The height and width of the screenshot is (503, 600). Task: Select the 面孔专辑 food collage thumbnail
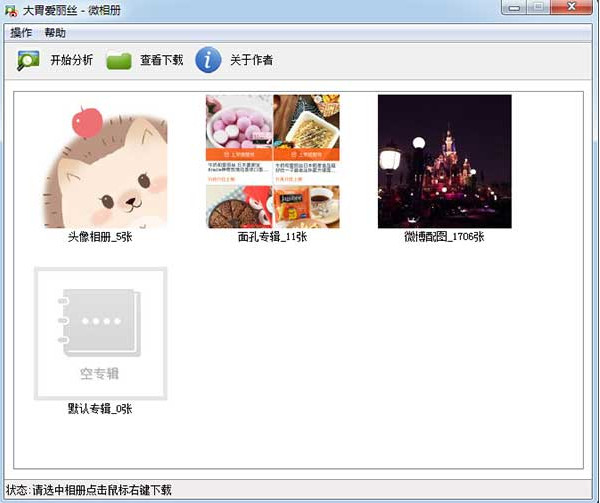pyautogui.click(x=272, y=161)
